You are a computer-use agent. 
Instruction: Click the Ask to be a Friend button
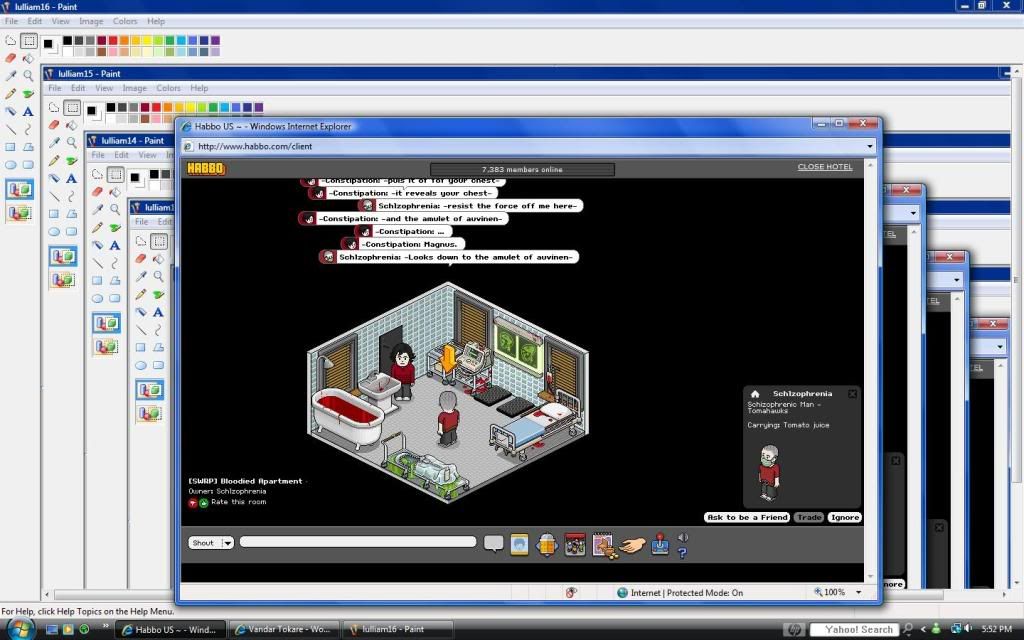(747, 517)
